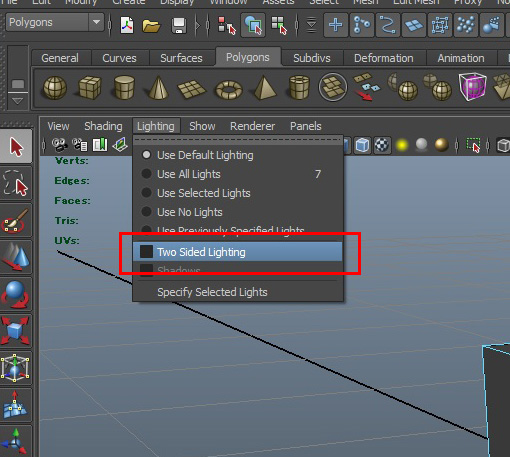
Task: Select by component type icon
Action: (279, 25)
